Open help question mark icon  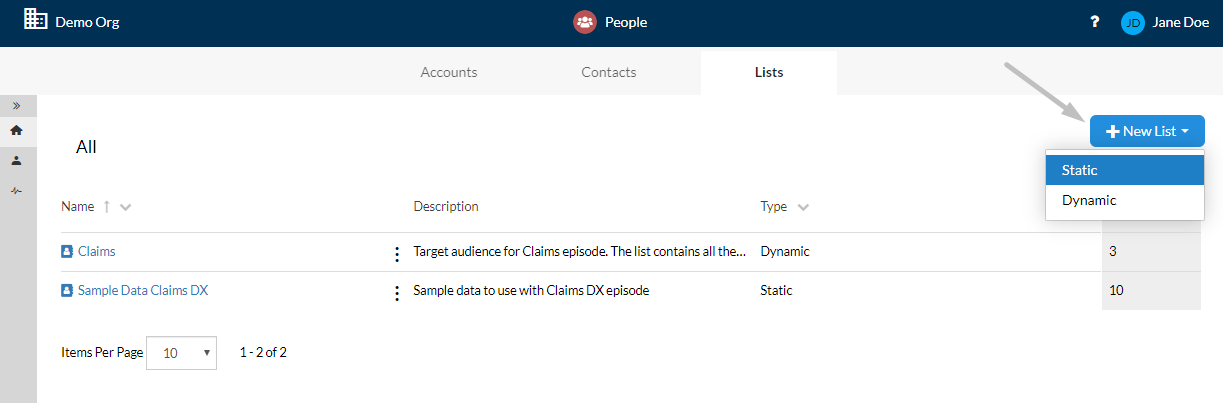tap(1095, 22)
